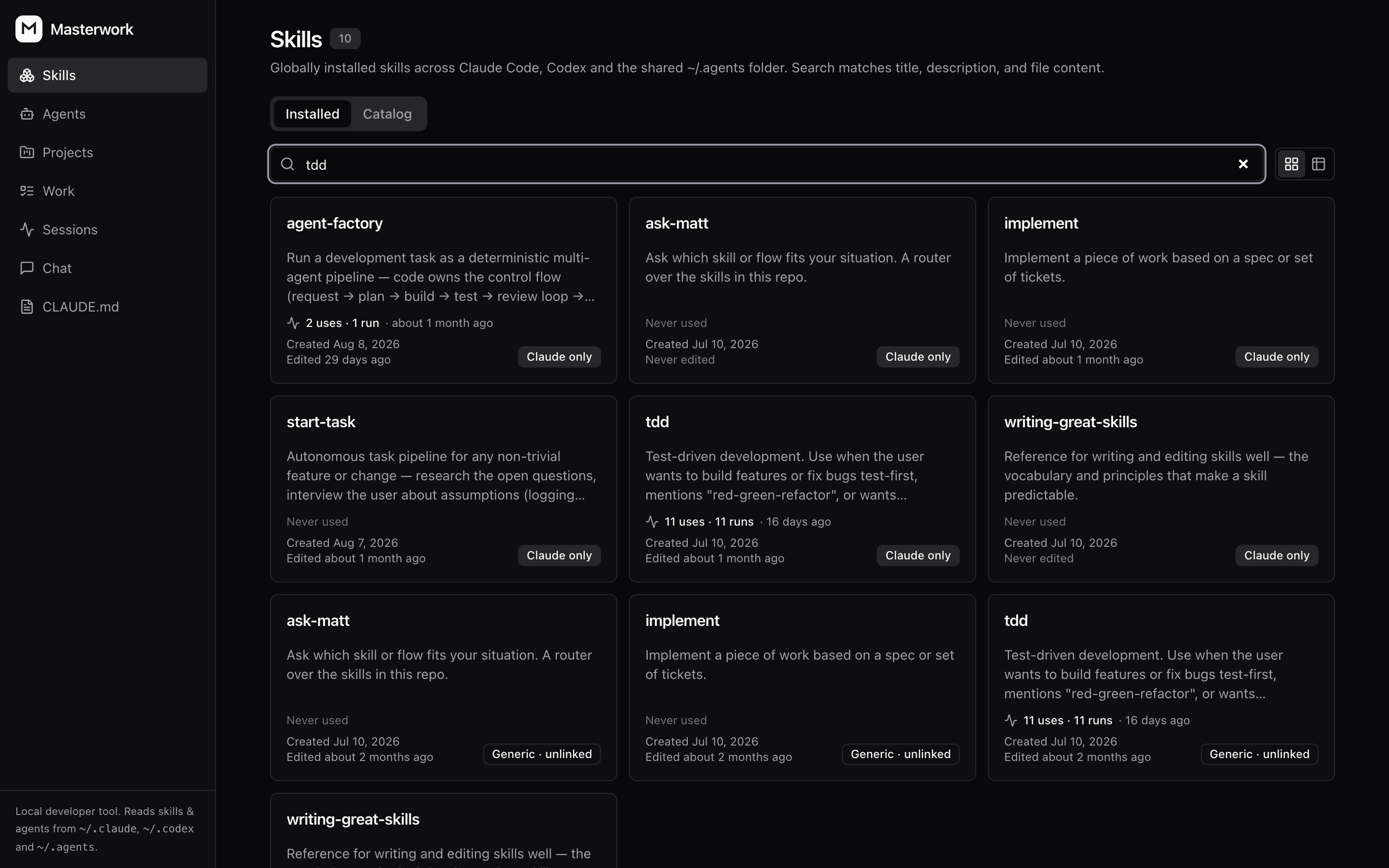Image resolution: width=1389 pixels, height=868 pixels.
Task: Click activity icon on Claude-only tdd card
Action: click(652, 522)
